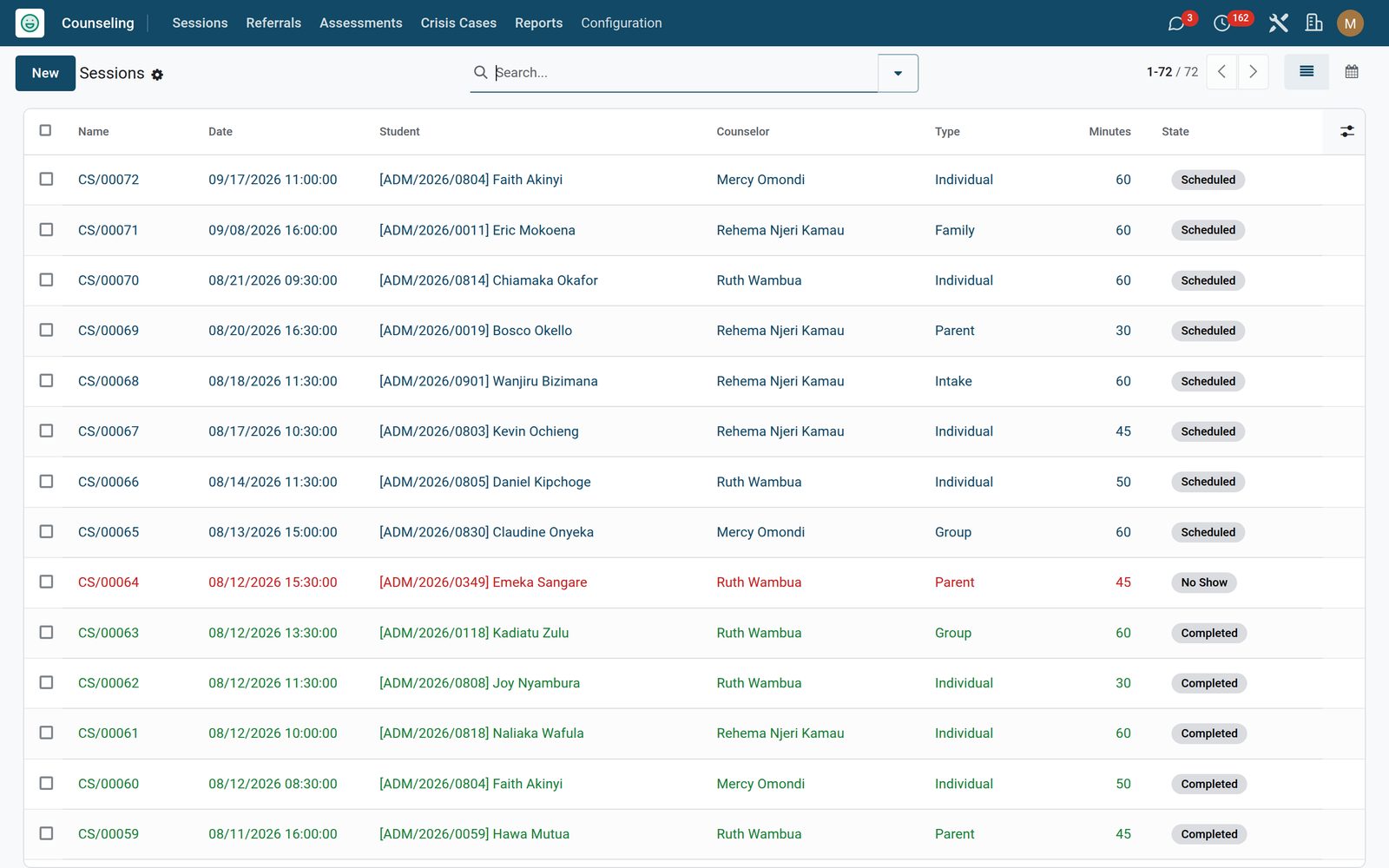Viewport: 1389px width, 868px height.
Task: Select the checkbox for CS/00064
Action: pos(46,582)
